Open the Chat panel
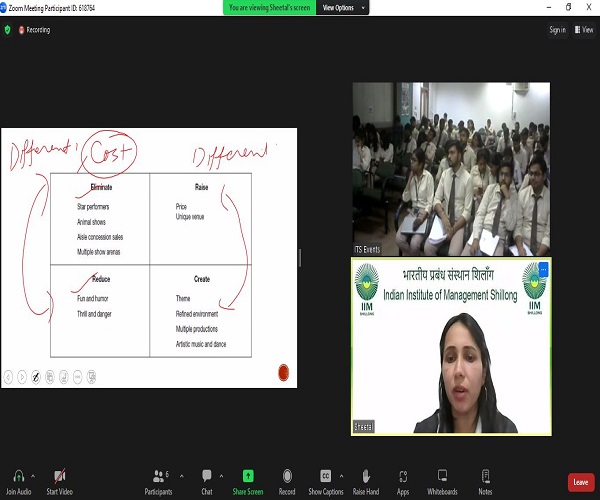Screen dimensions: 600x500 pos(207,482)
